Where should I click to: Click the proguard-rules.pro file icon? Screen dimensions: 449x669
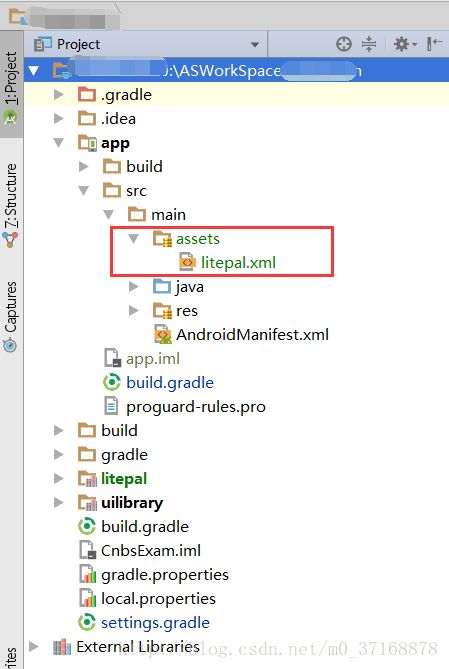pyautogui.click(x=111, y=406)
